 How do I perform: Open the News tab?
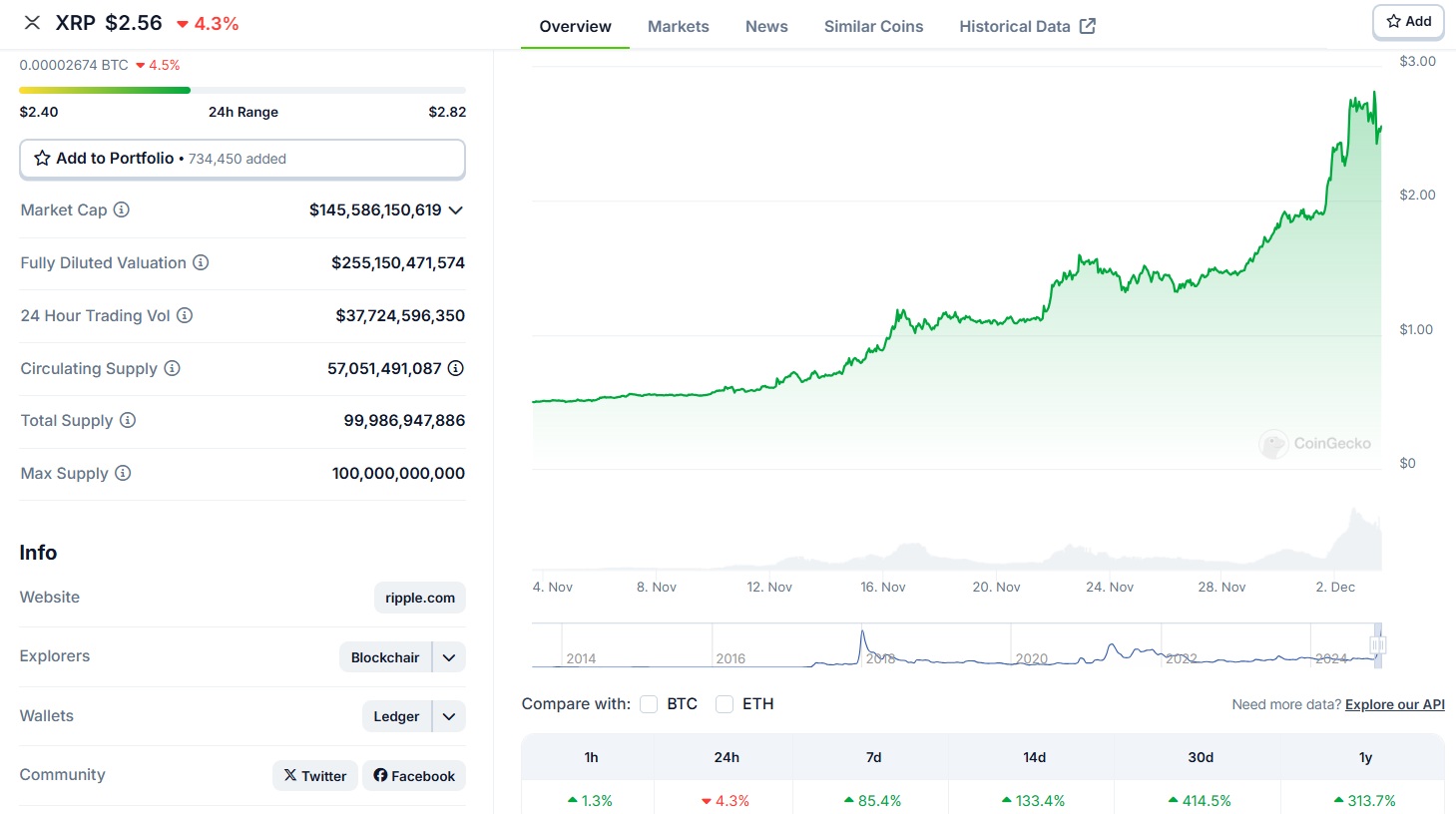766,26
